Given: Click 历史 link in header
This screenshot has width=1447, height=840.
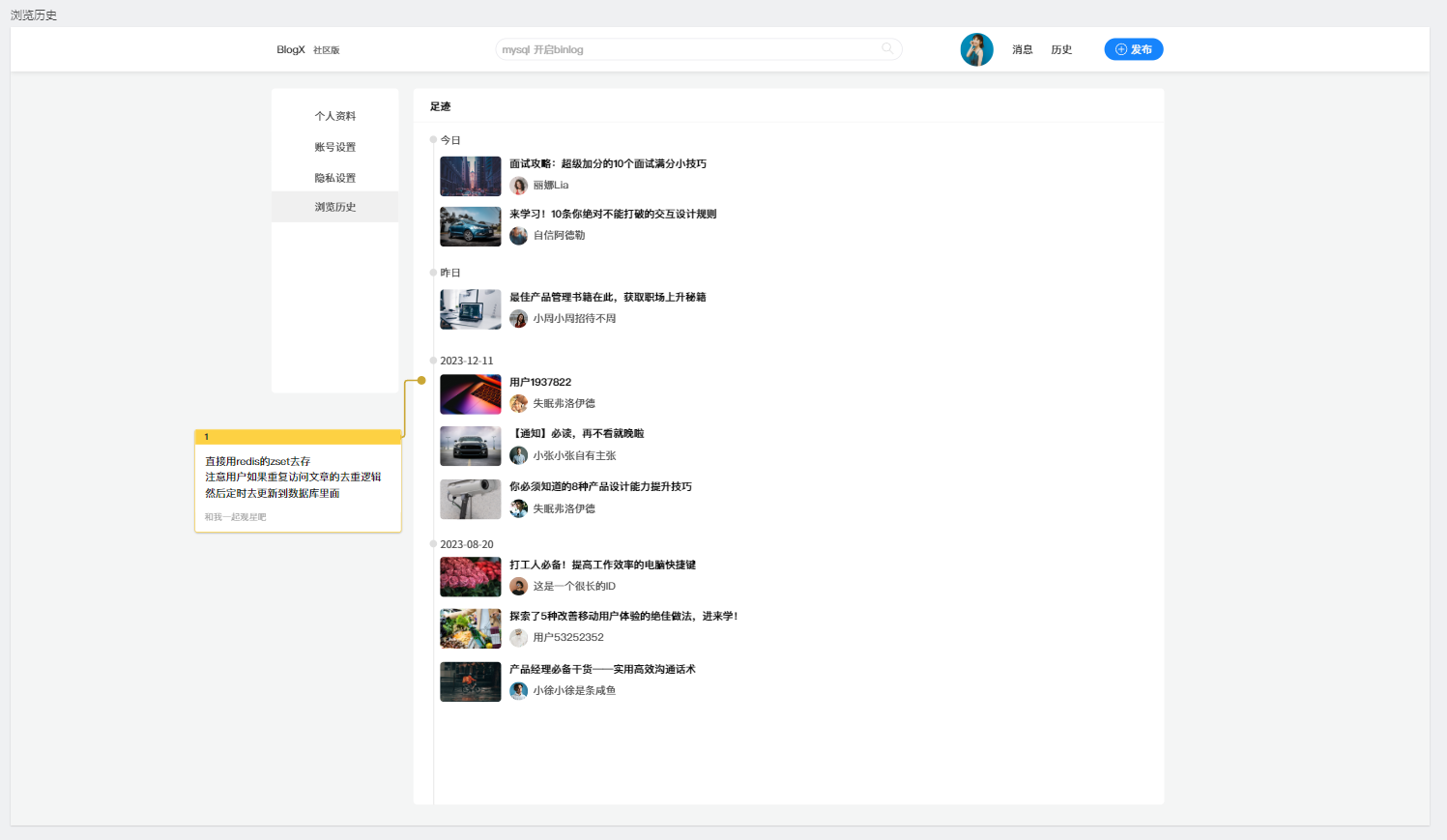Looking at the screenshot, I should pos(1061,49).
